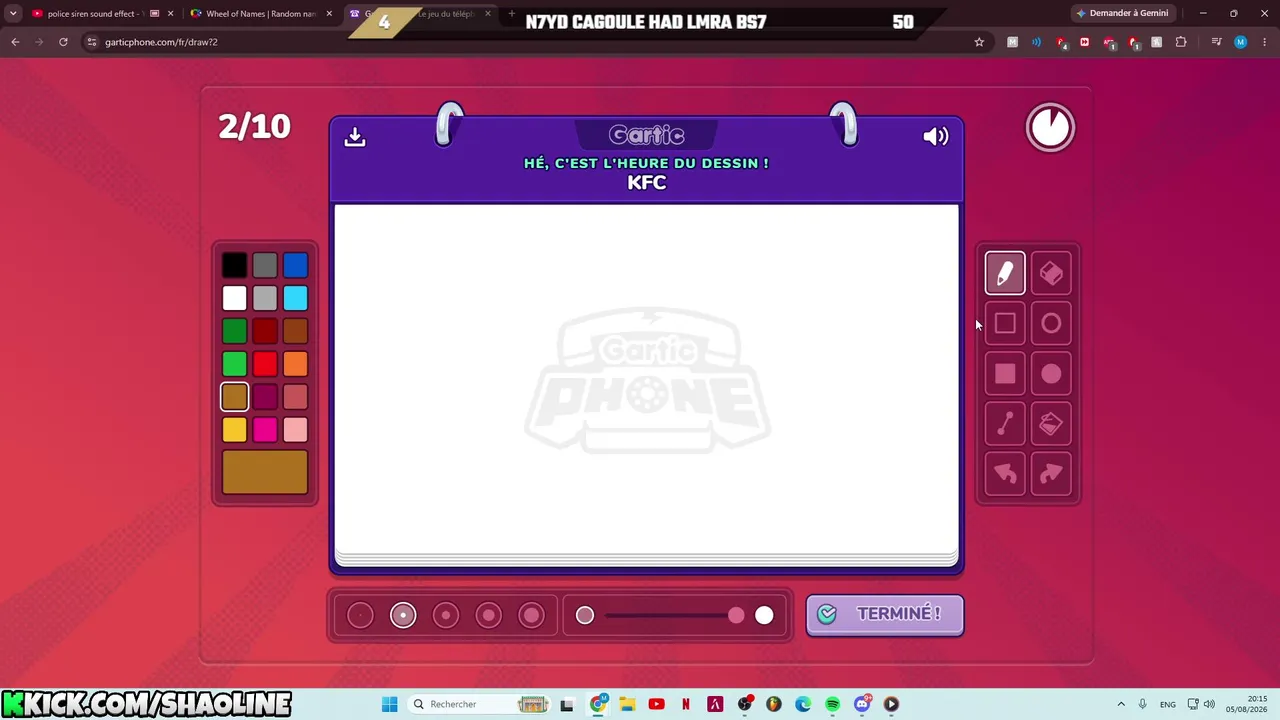This screenshot has width=1280, height=720.
Task: Reload the Gartic Phone page
Action: [x=63, y=42]
